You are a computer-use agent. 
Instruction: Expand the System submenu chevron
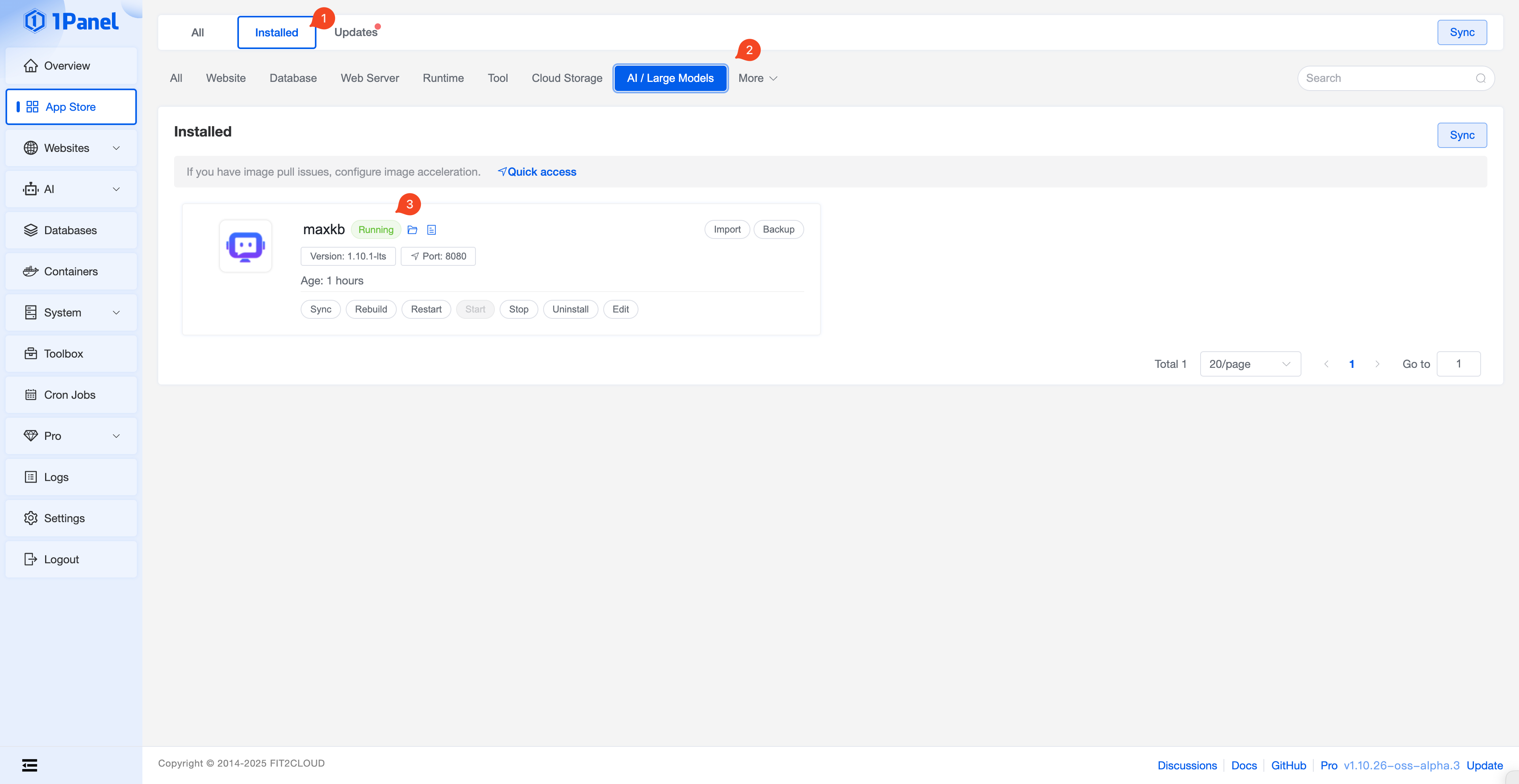[x=116, y=312]
